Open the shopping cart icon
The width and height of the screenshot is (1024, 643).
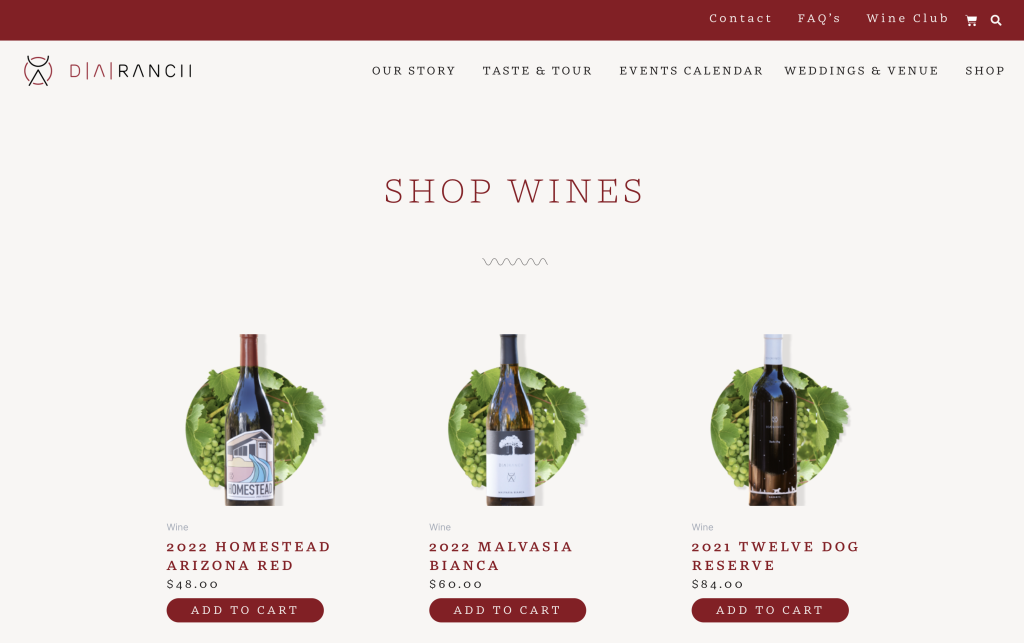pos(971,20)
